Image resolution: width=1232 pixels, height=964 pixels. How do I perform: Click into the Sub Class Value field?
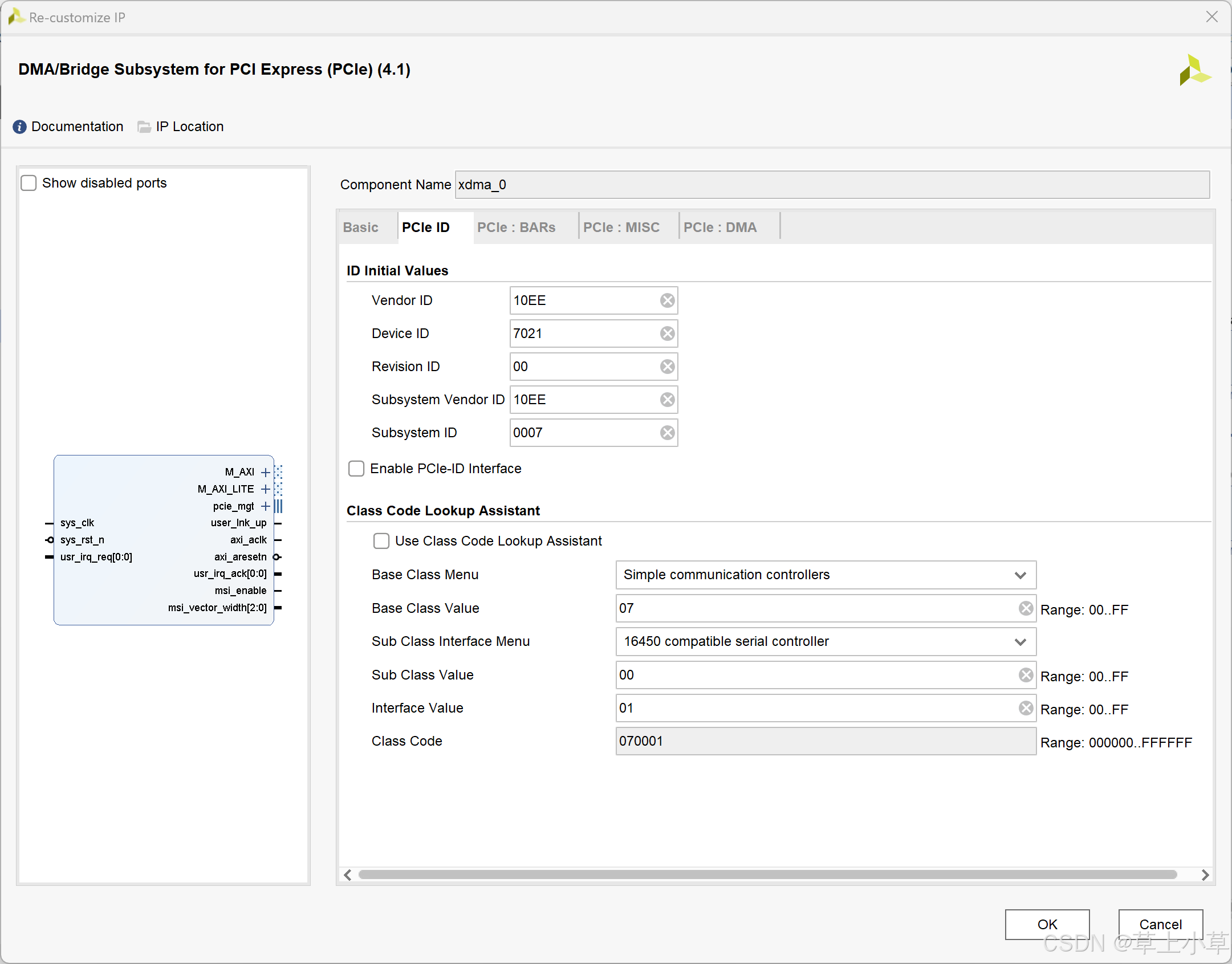click(x=815, y=675)
